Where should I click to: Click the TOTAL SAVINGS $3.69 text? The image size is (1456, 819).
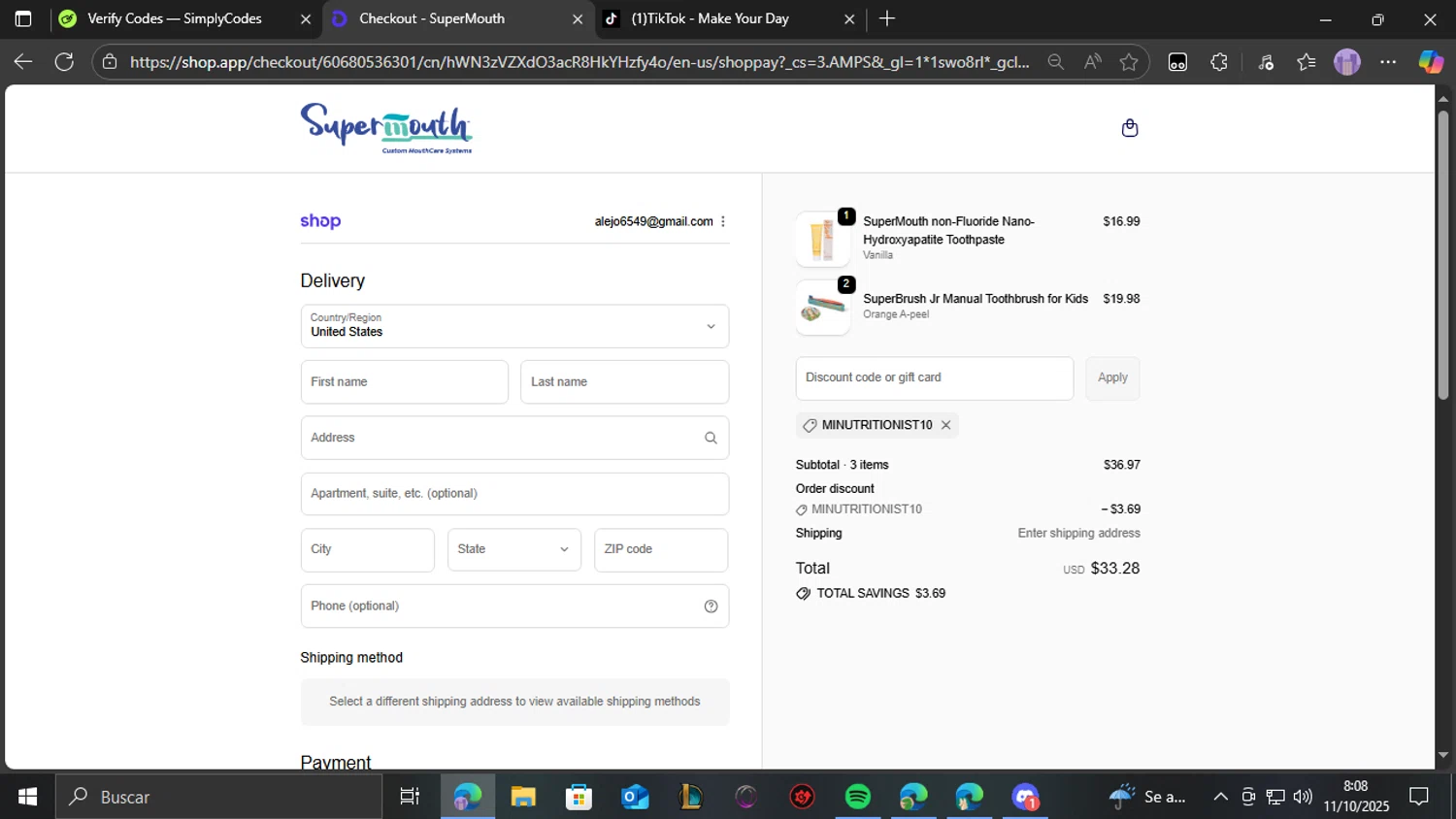880,593
